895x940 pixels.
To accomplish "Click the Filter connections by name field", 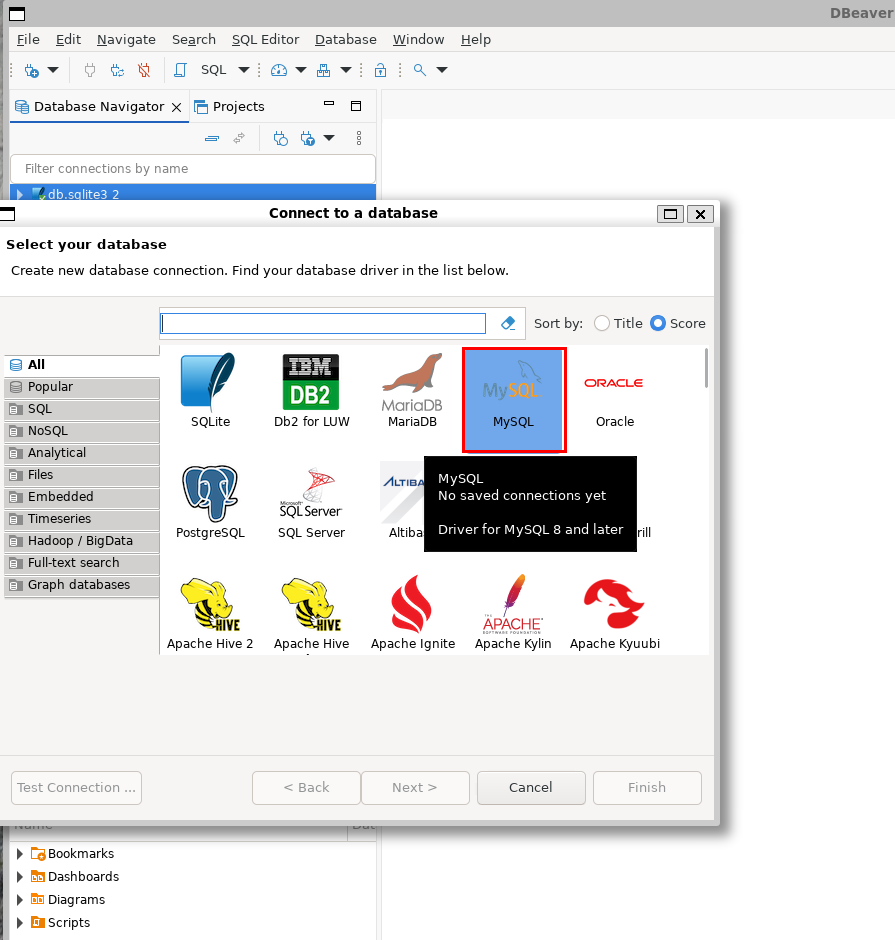I will [x=193, y=168].
